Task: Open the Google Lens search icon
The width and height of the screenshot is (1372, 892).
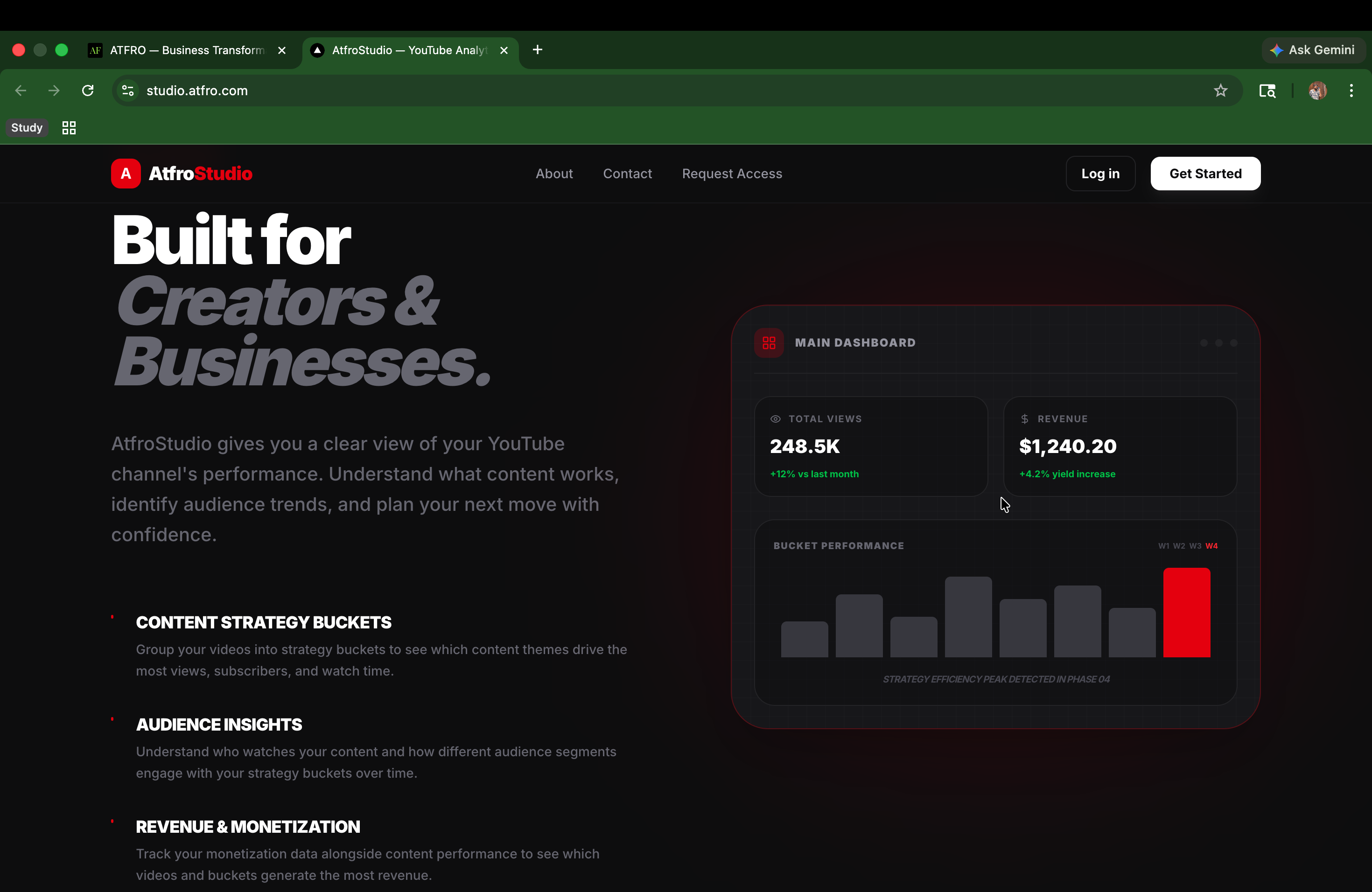Action: coord(1267,91)
